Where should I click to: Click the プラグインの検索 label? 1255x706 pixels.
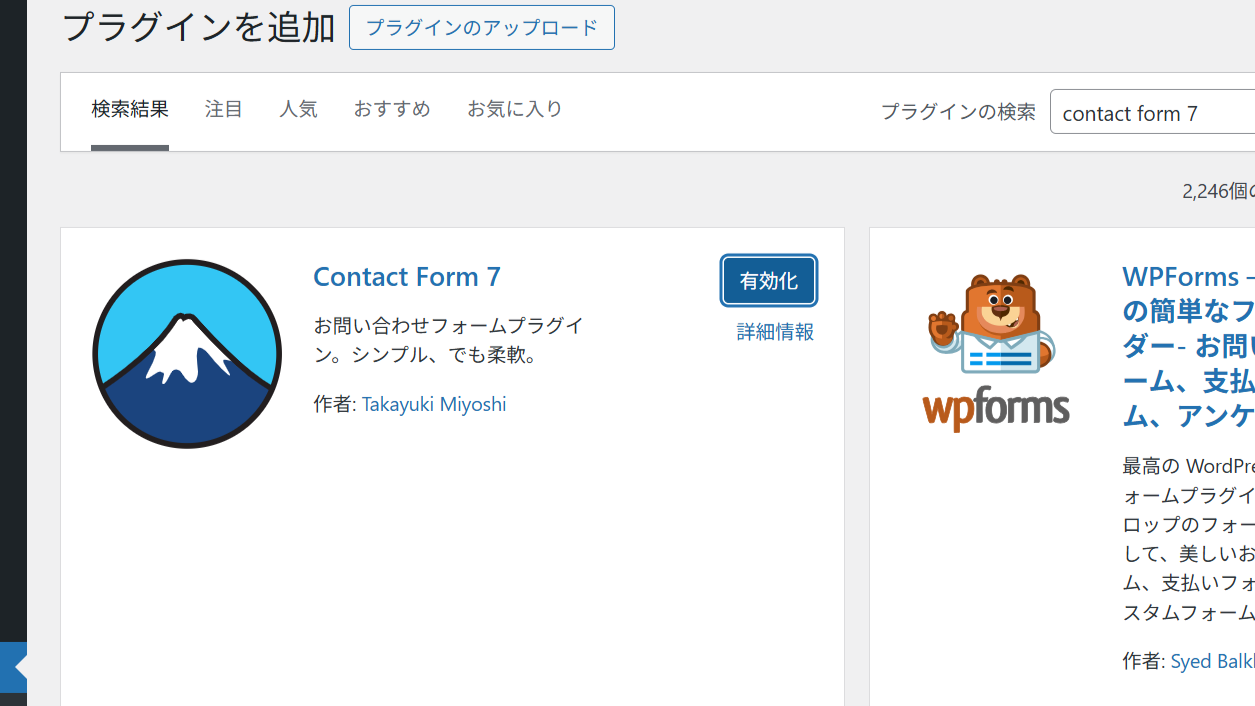coord(958,112)
